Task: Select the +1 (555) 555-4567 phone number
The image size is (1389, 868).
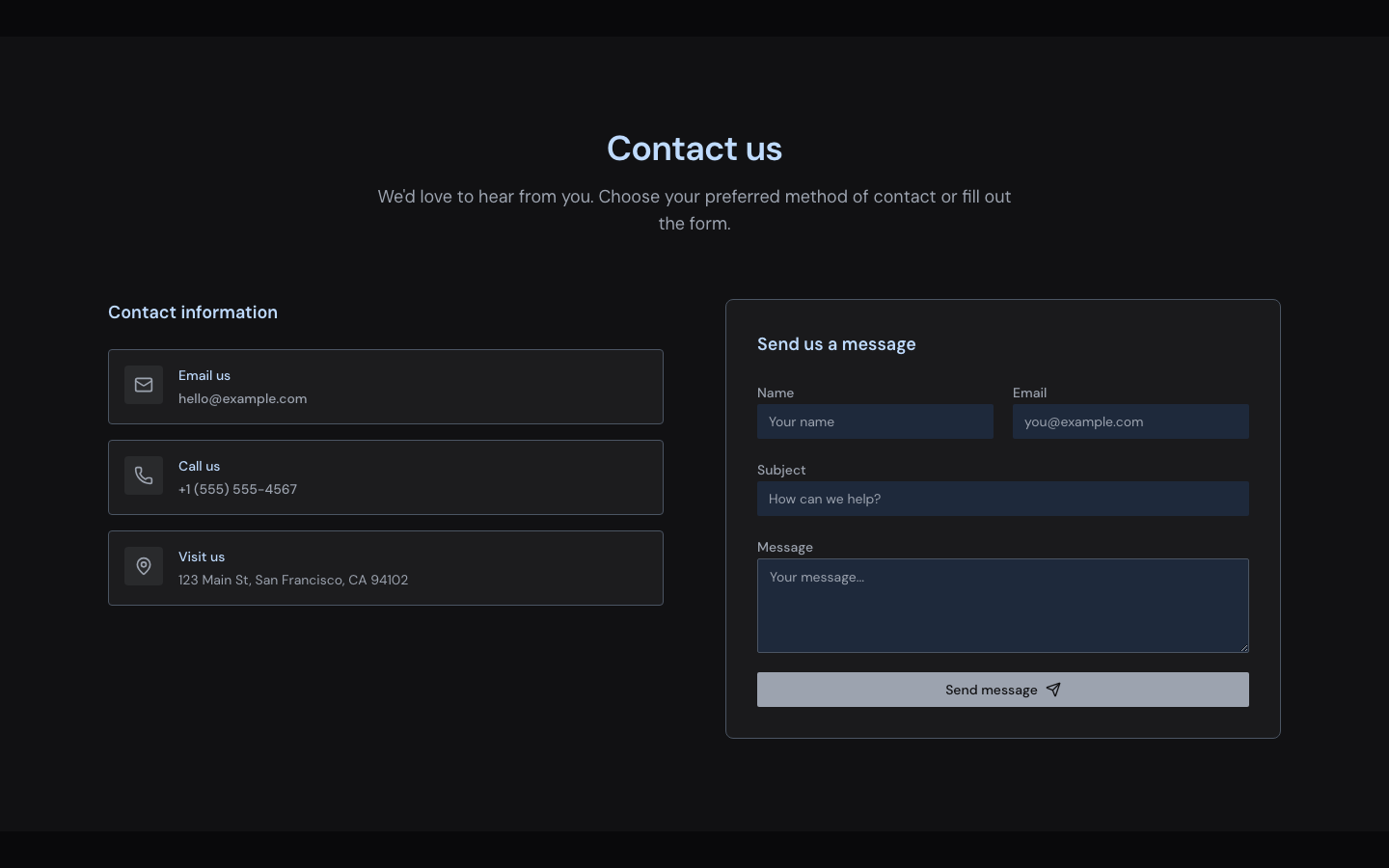Action: [x=237, y=489]
